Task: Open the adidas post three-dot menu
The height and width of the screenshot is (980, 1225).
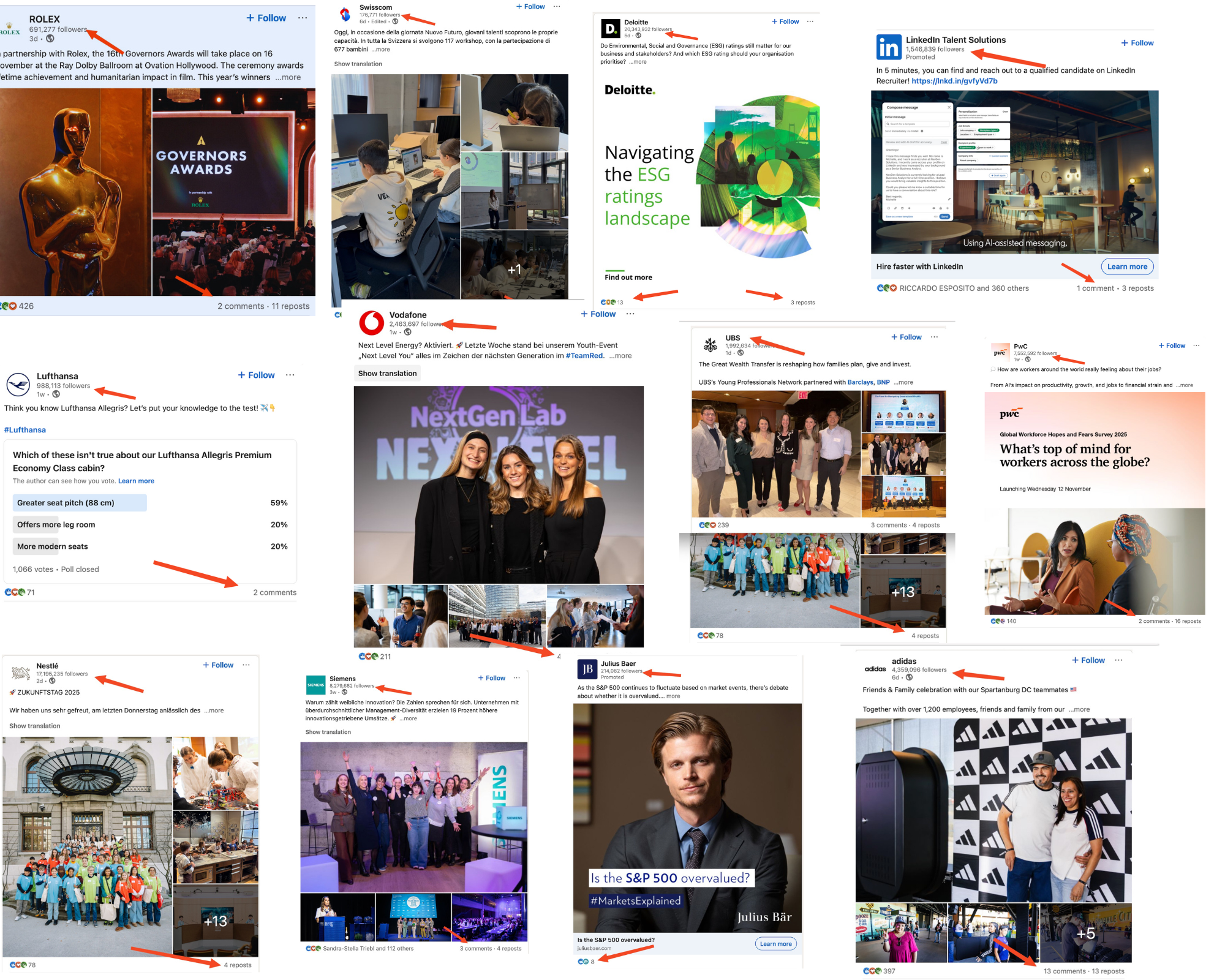Action: (1118, 660)
